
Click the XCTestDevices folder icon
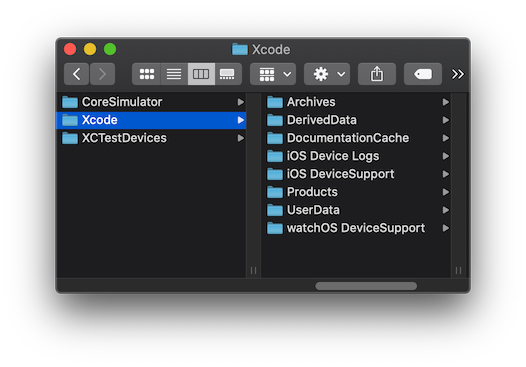[70, 138]
